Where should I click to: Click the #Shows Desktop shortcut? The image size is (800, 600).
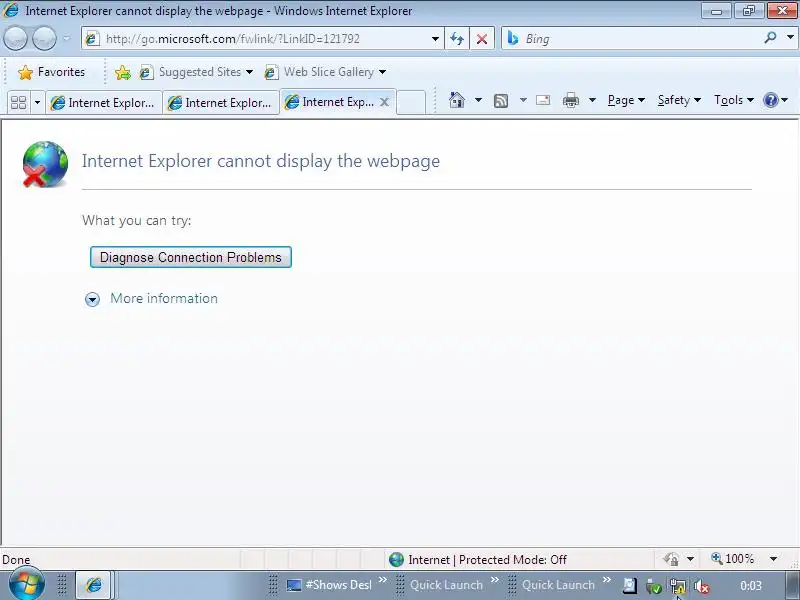[x=329, y=585]
